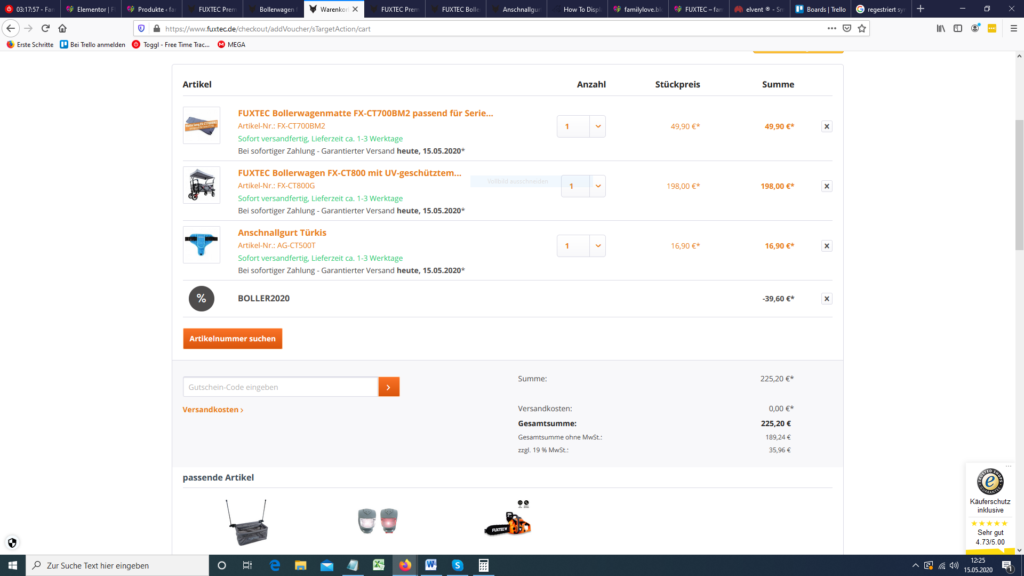Open Microsoft Edge from taskbar
1024x576 pixels.
click(274, 565)
